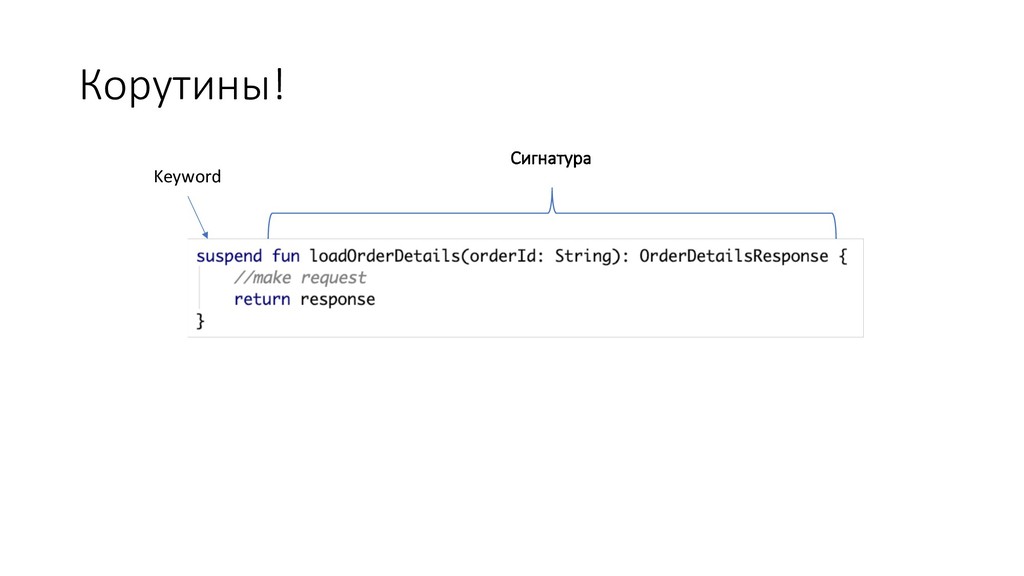
Task: Select the "Сигнатура" label above the brace
Action: point(551,159)
